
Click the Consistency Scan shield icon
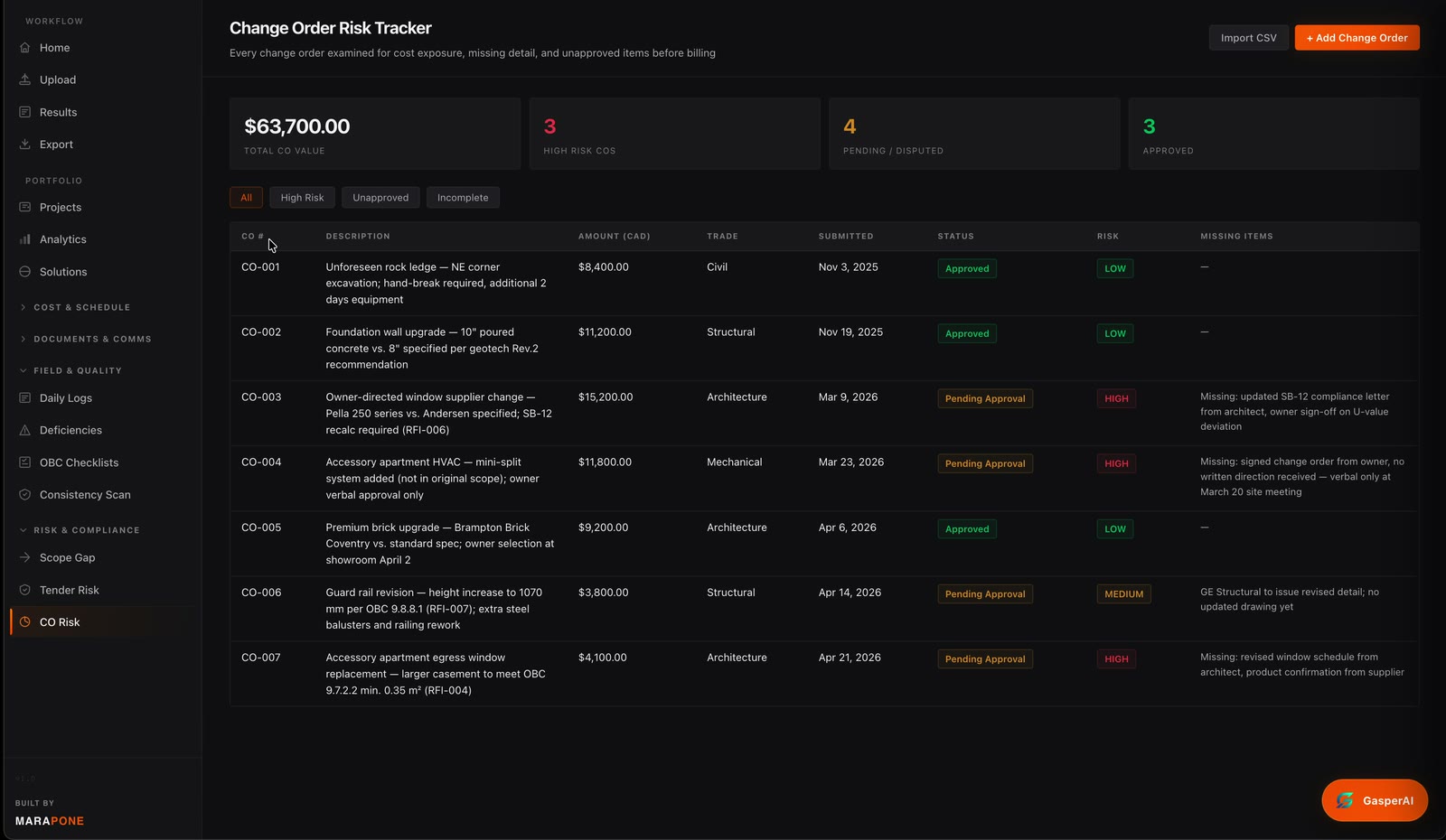tap(25, 495)
